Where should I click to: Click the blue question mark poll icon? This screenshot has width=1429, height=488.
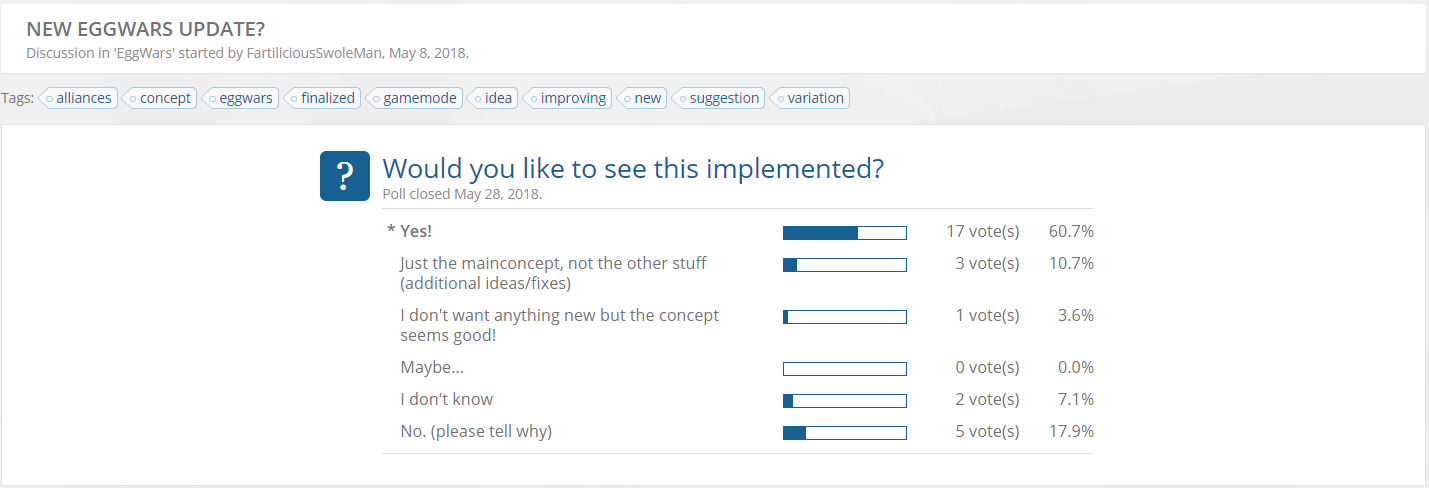tap(345, 175)
